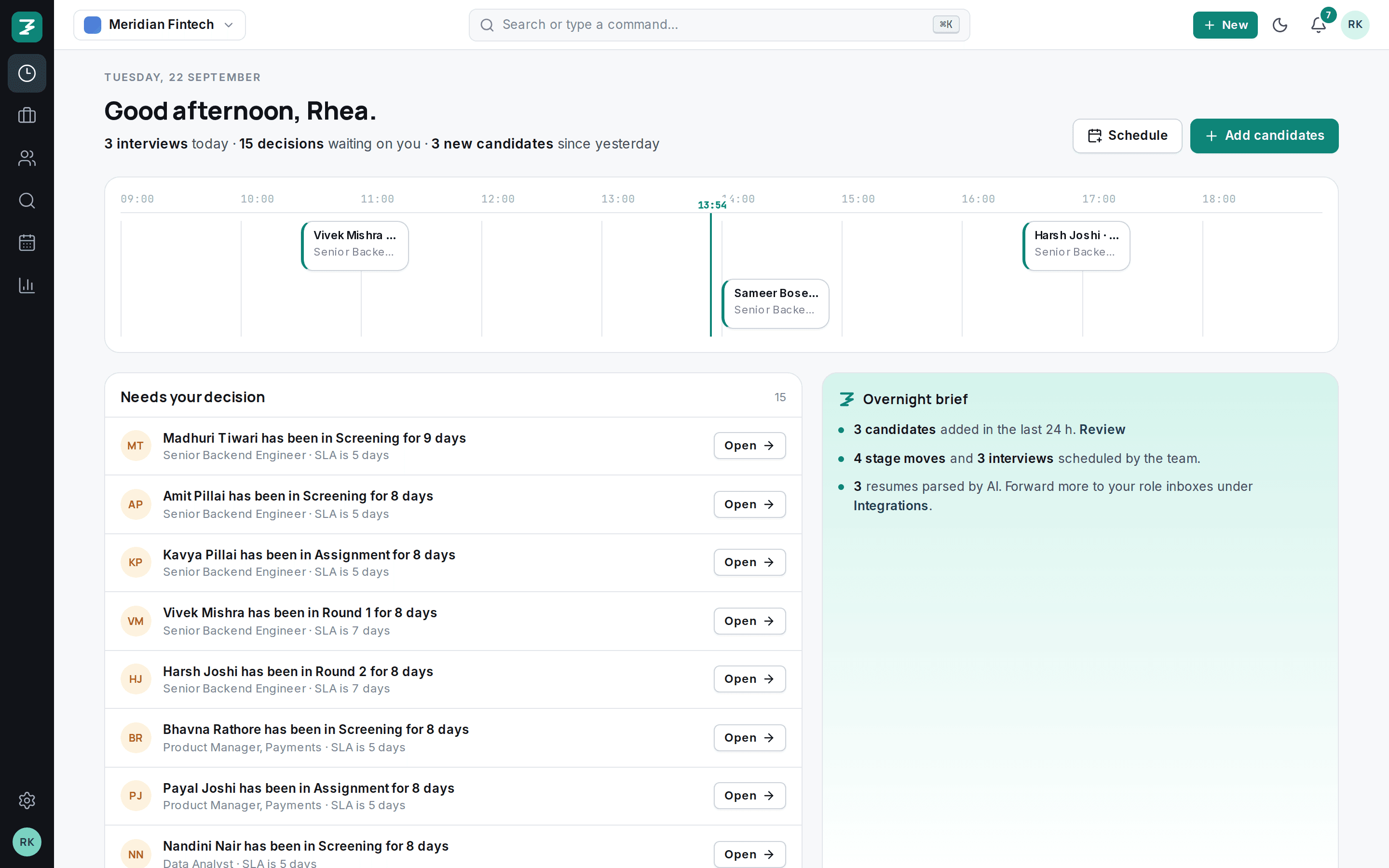Open Payal Joshi's decision item

[749, 796]
